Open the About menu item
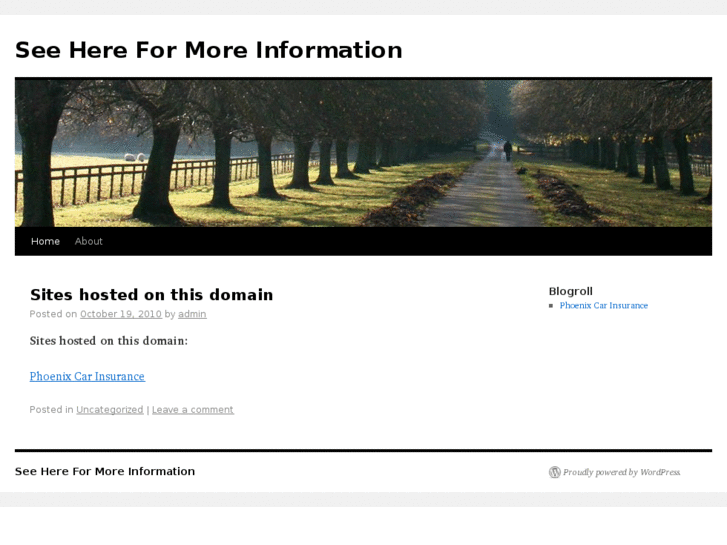727x545 pixels. [89, 241]
